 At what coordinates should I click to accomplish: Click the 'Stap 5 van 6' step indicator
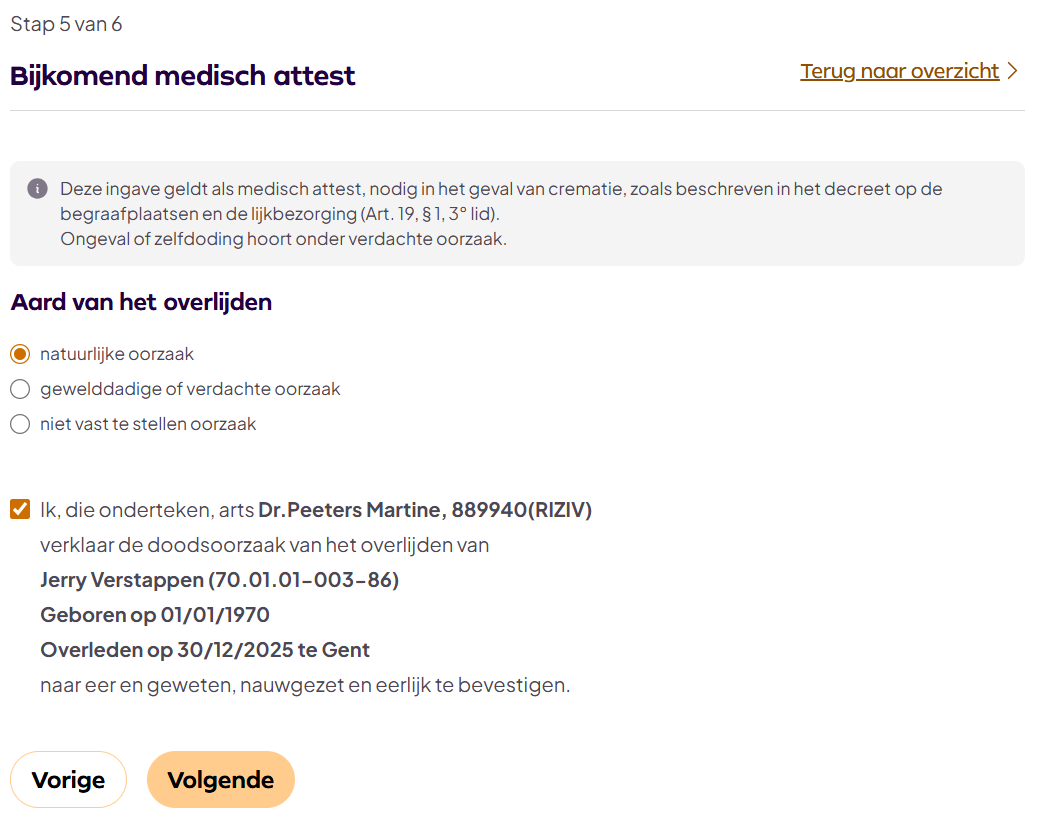point(66,24)
